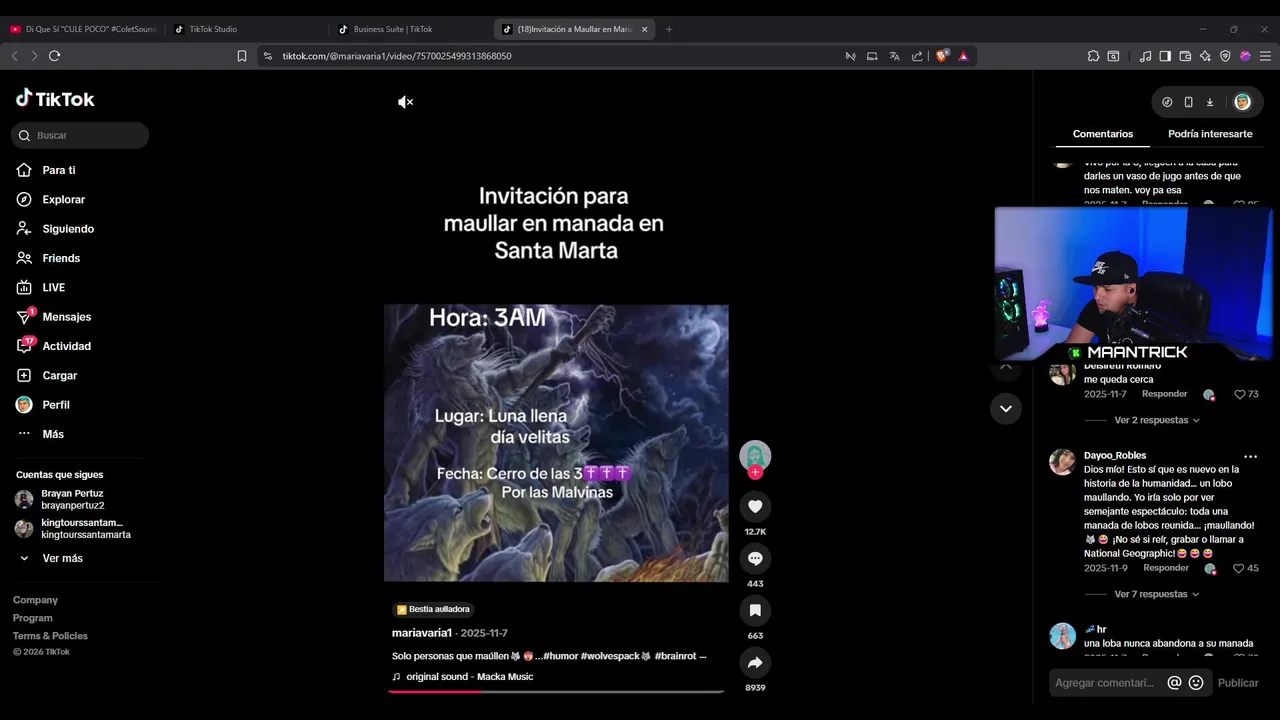Open the Program footer link

pos(33,618)
